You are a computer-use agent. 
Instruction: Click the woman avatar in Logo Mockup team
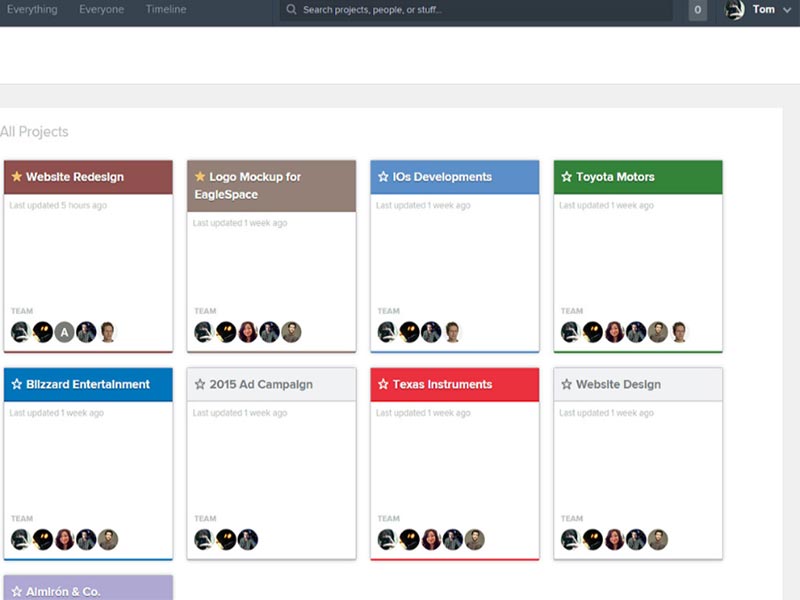pyautogui.click(x=247, y=332)
